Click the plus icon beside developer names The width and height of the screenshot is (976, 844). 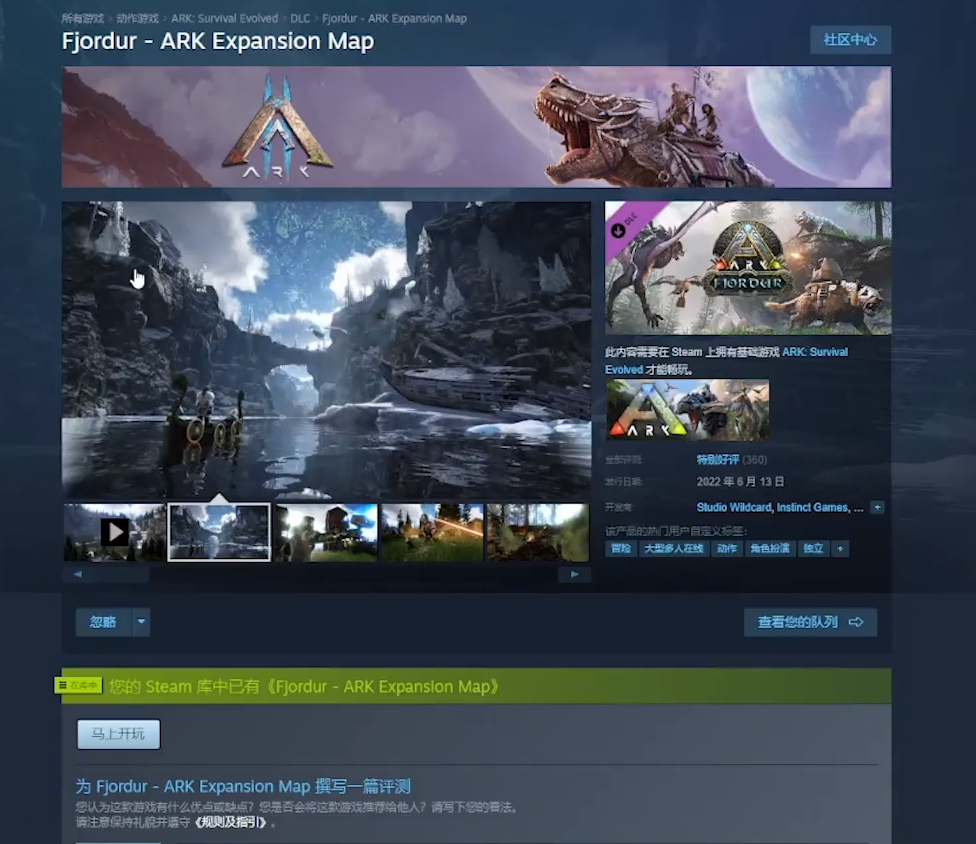[877, 508]
